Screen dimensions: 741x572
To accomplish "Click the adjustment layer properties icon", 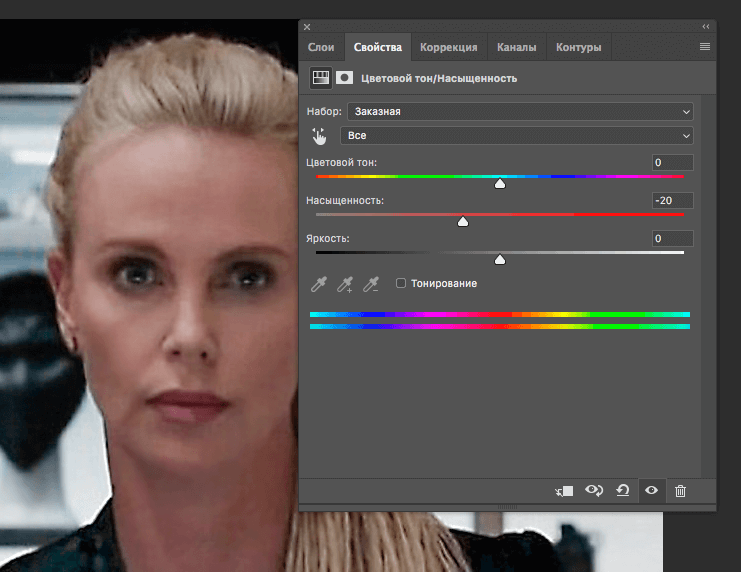I will (320, 77).
